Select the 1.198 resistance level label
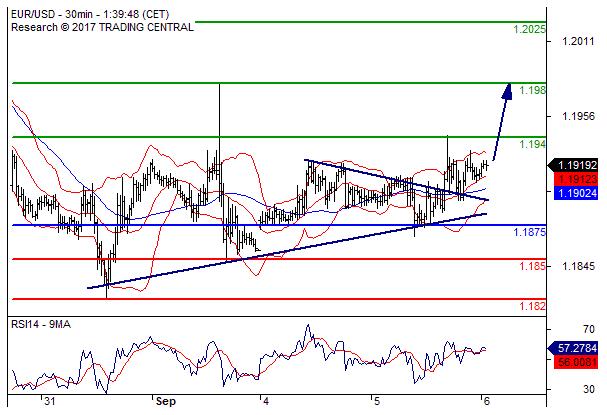 (x=532, y=90)
